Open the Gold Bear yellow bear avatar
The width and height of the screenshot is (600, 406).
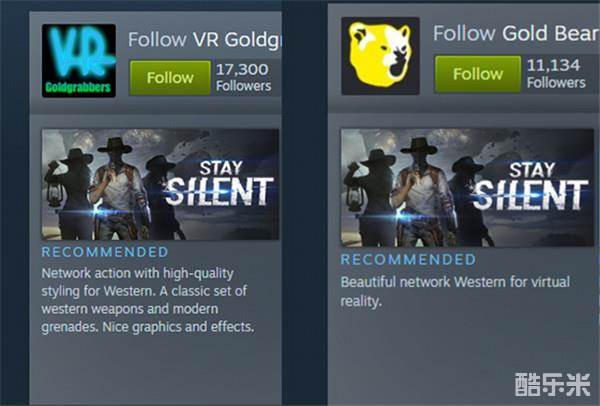pos(380,56)
